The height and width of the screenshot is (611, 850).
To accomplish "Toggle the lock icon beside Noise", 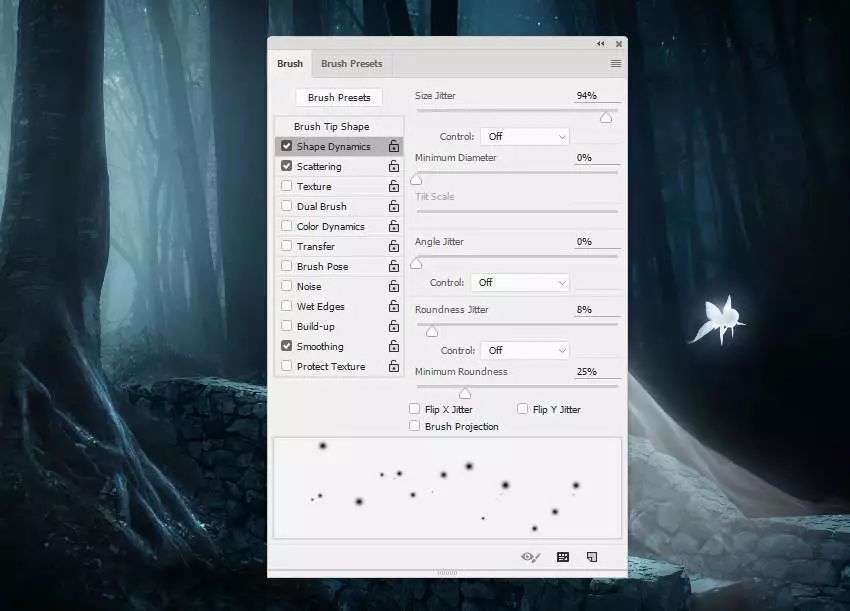I will click(394, 286).
